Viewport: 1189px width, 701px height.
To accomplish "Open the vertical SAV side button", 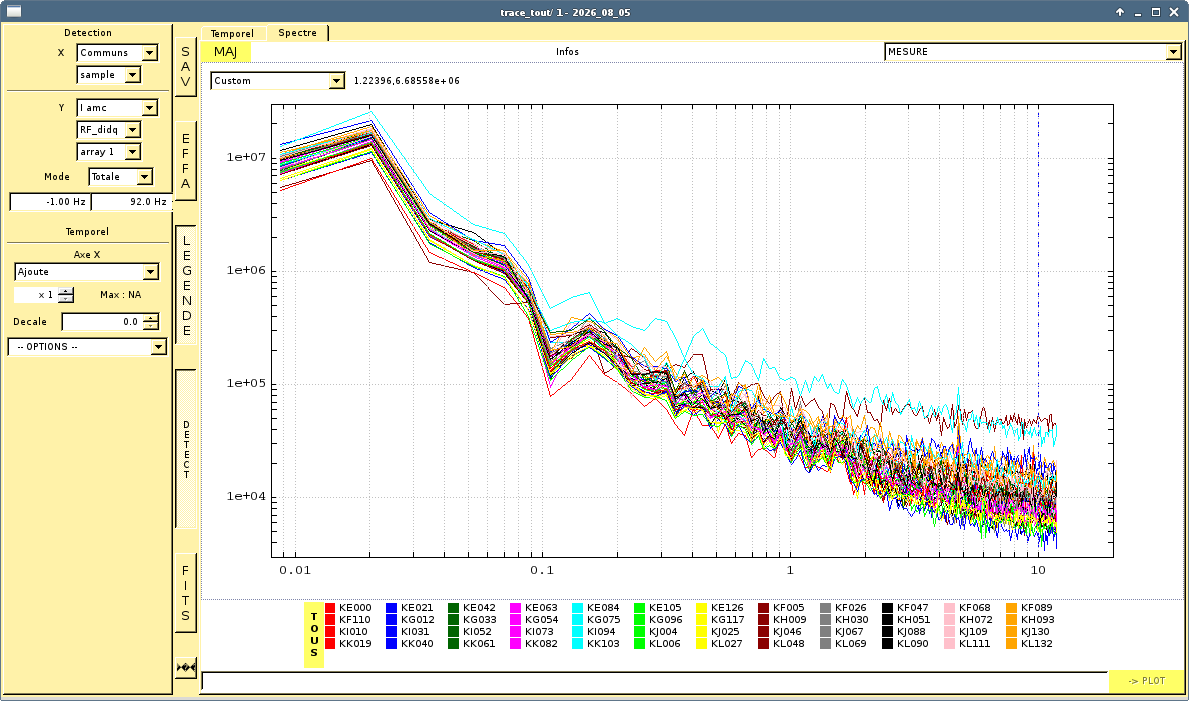I will pyautogui.click(x=186, y=68).
